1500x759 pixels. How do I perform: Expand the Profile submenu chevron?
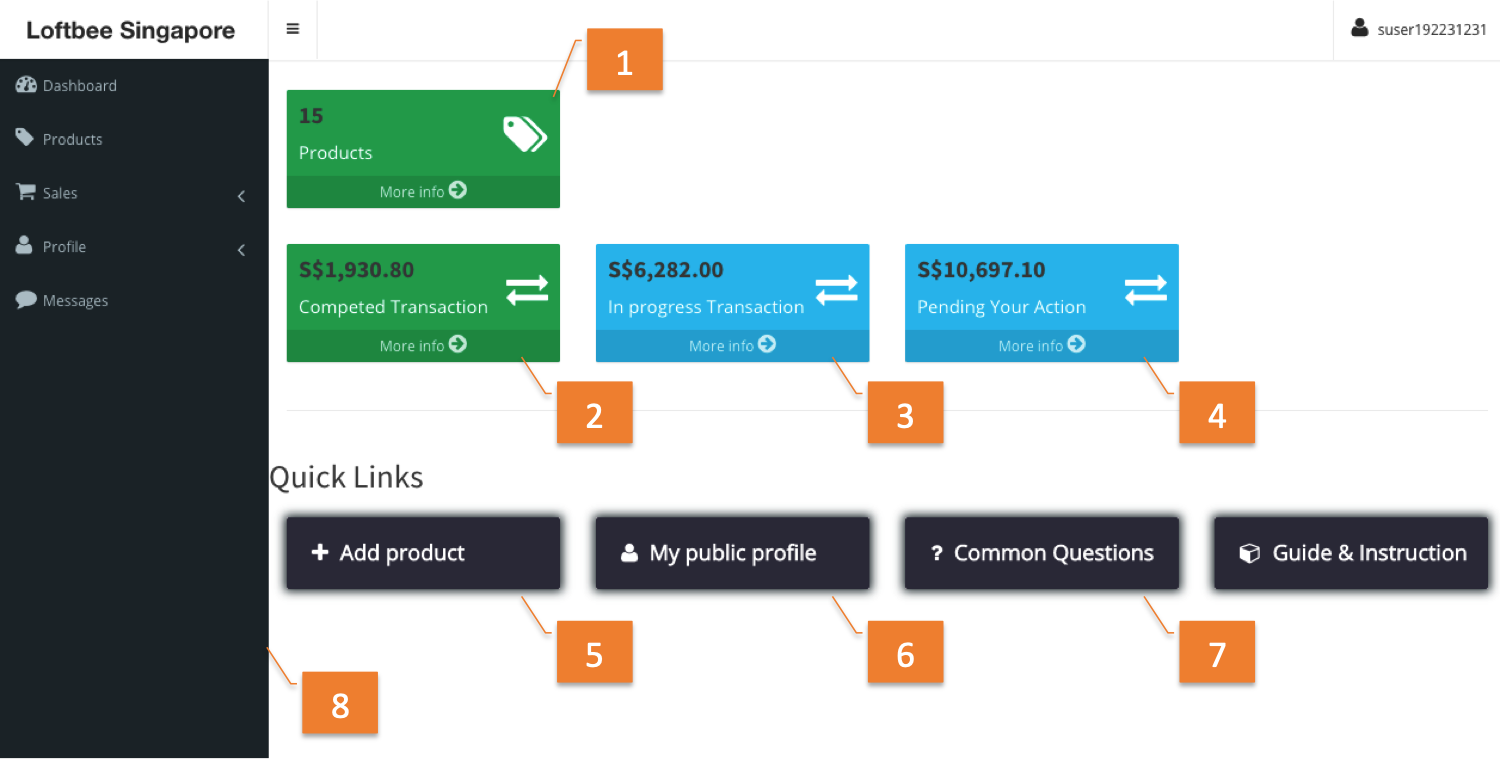[241, 250]
